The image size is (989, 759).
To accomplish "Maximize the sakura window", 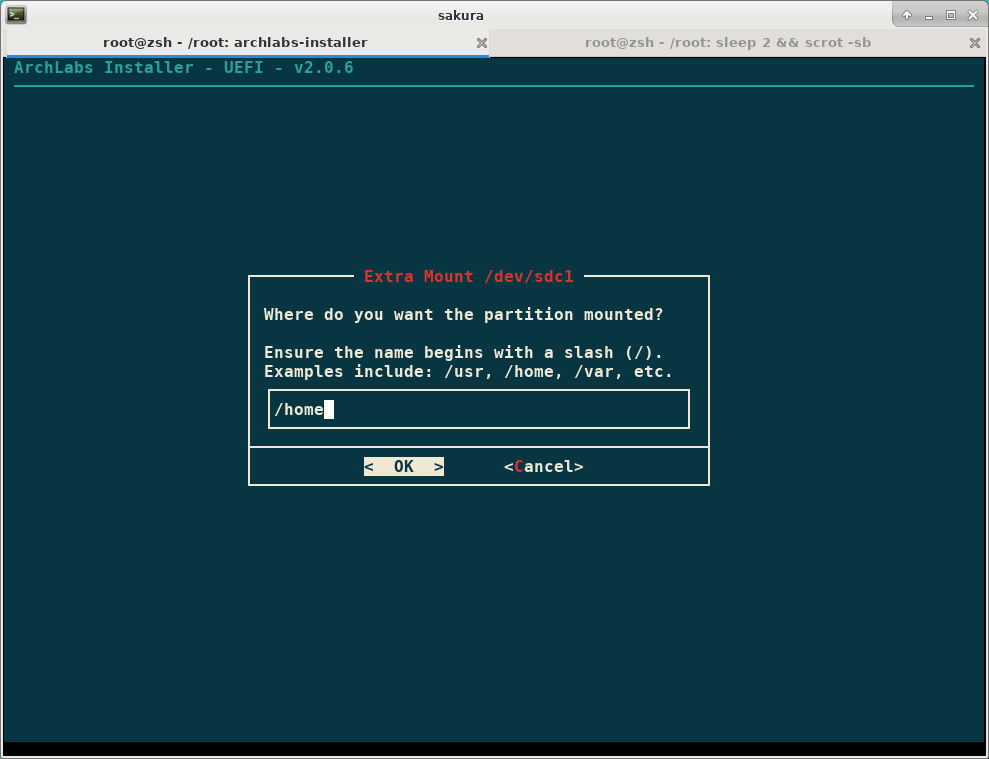I will point(951,15).
